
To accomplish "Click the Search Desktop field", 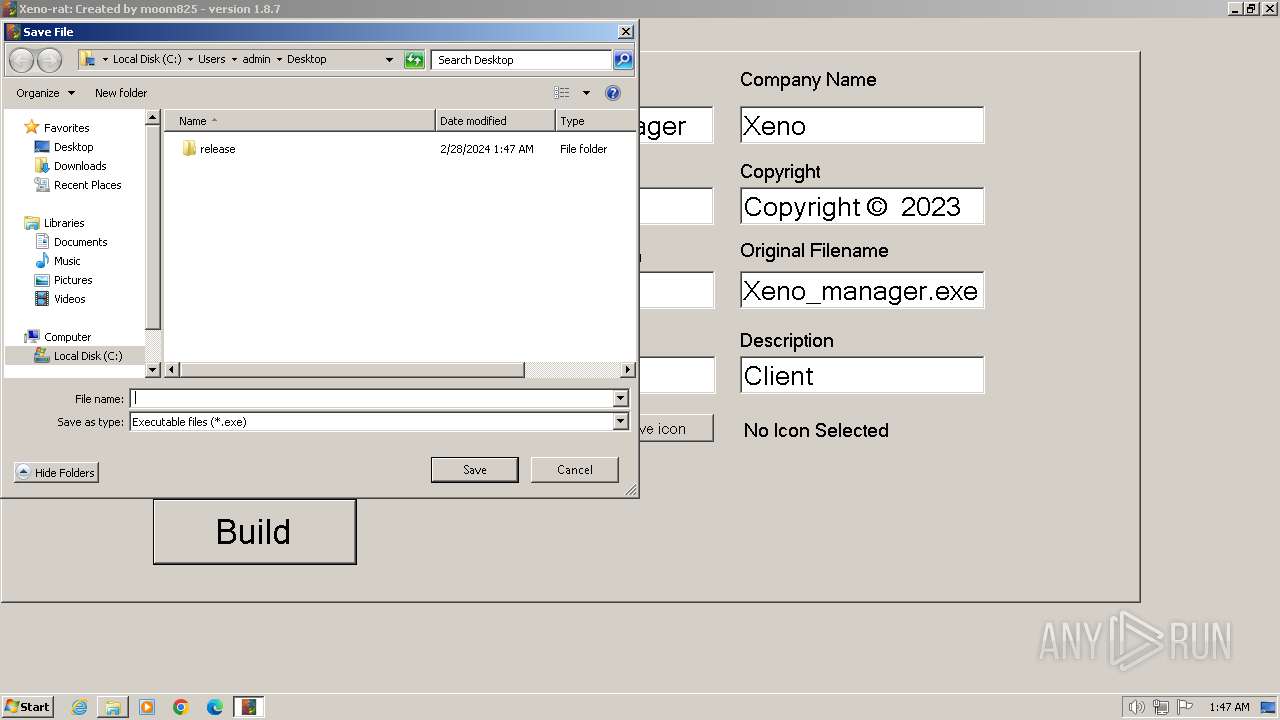I will (522, 60).
